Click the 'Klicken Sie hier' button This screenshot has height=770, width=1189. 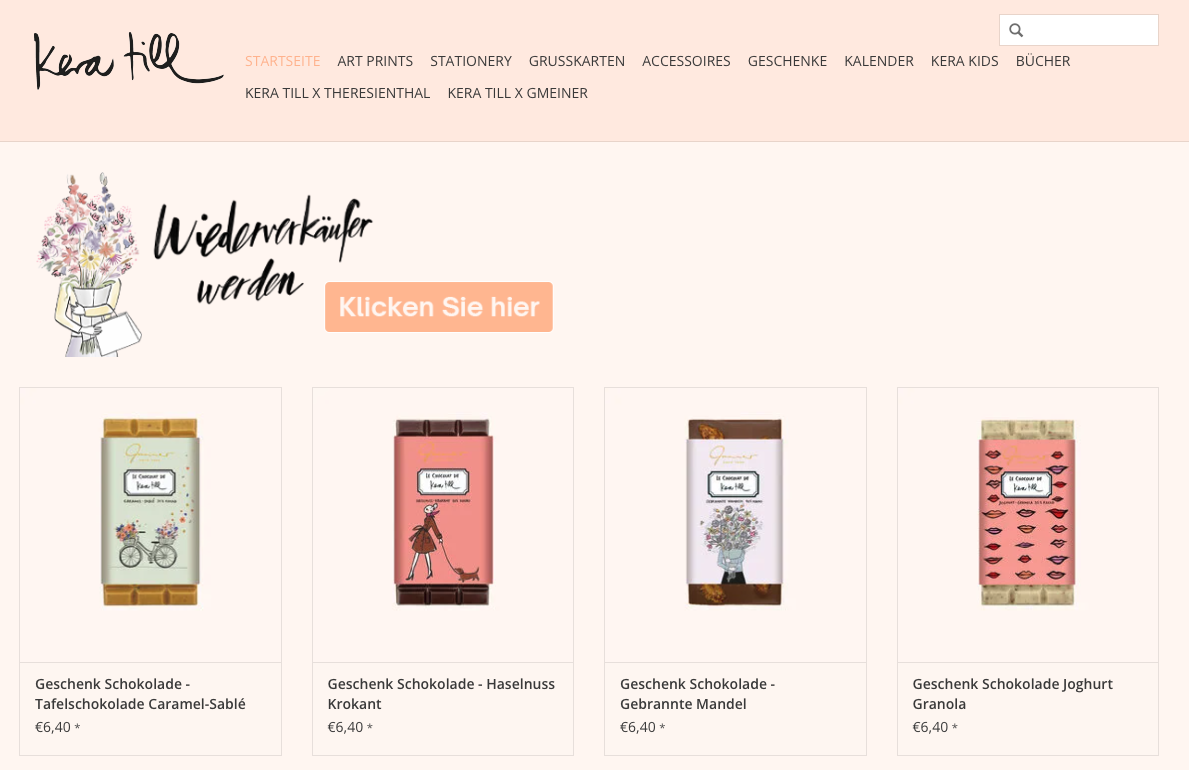439,307
